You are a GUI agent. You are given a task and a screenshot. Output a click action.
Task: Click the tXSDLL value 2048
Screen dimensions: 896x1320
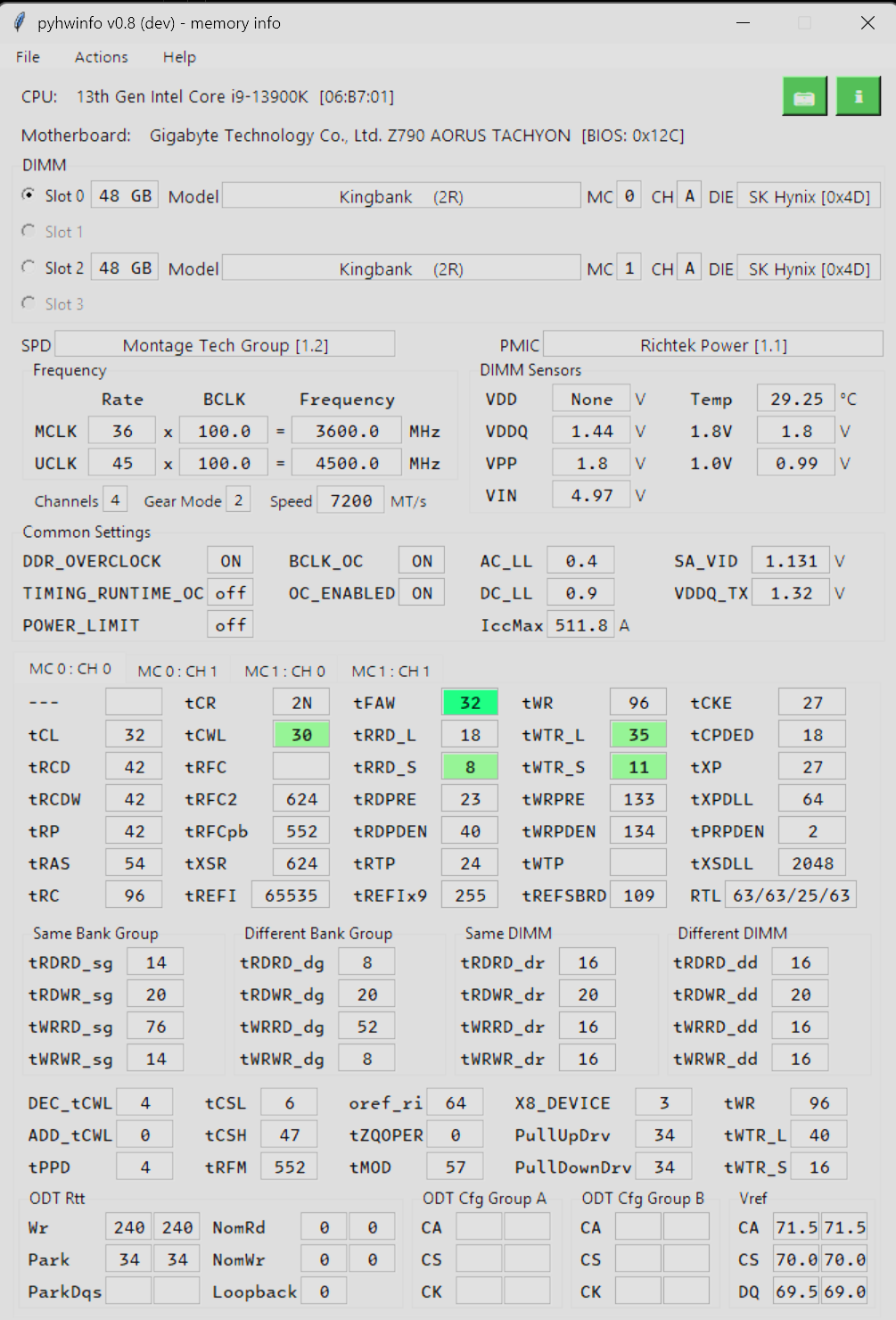(x=812, y=863)
